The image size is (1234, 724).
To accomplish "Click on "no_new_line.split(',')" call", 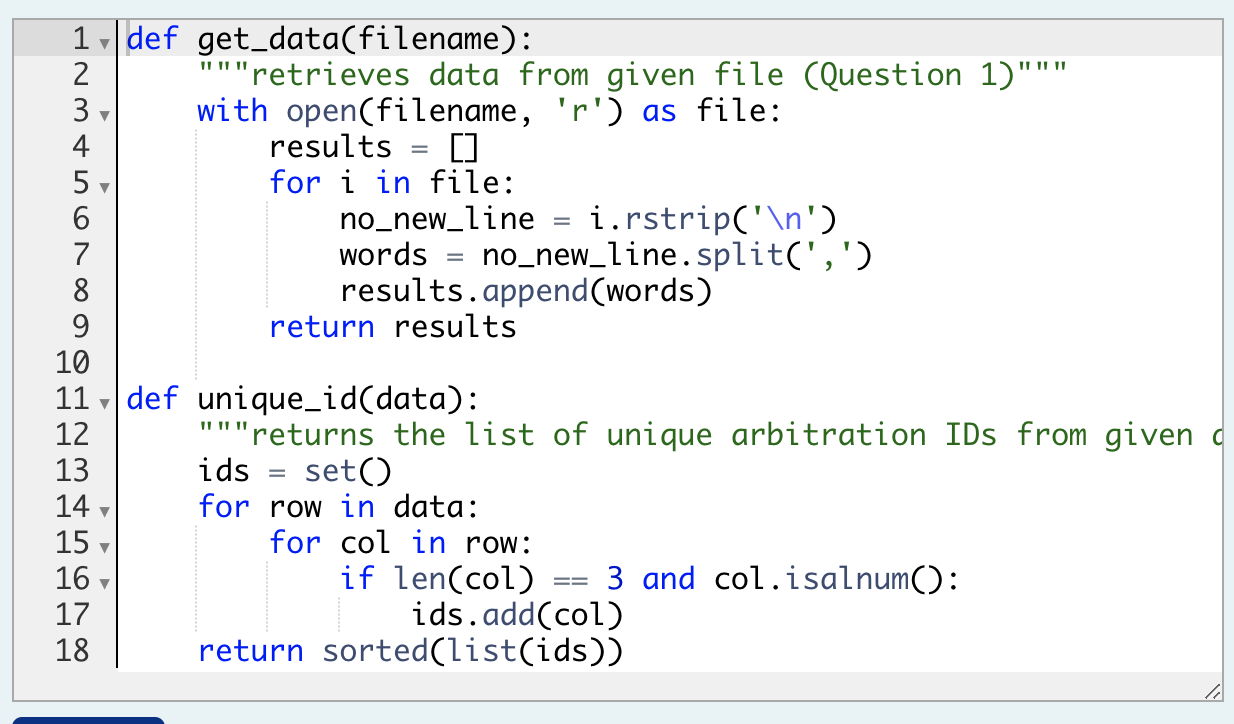I will pyautogui.click(x=678, y=255).
